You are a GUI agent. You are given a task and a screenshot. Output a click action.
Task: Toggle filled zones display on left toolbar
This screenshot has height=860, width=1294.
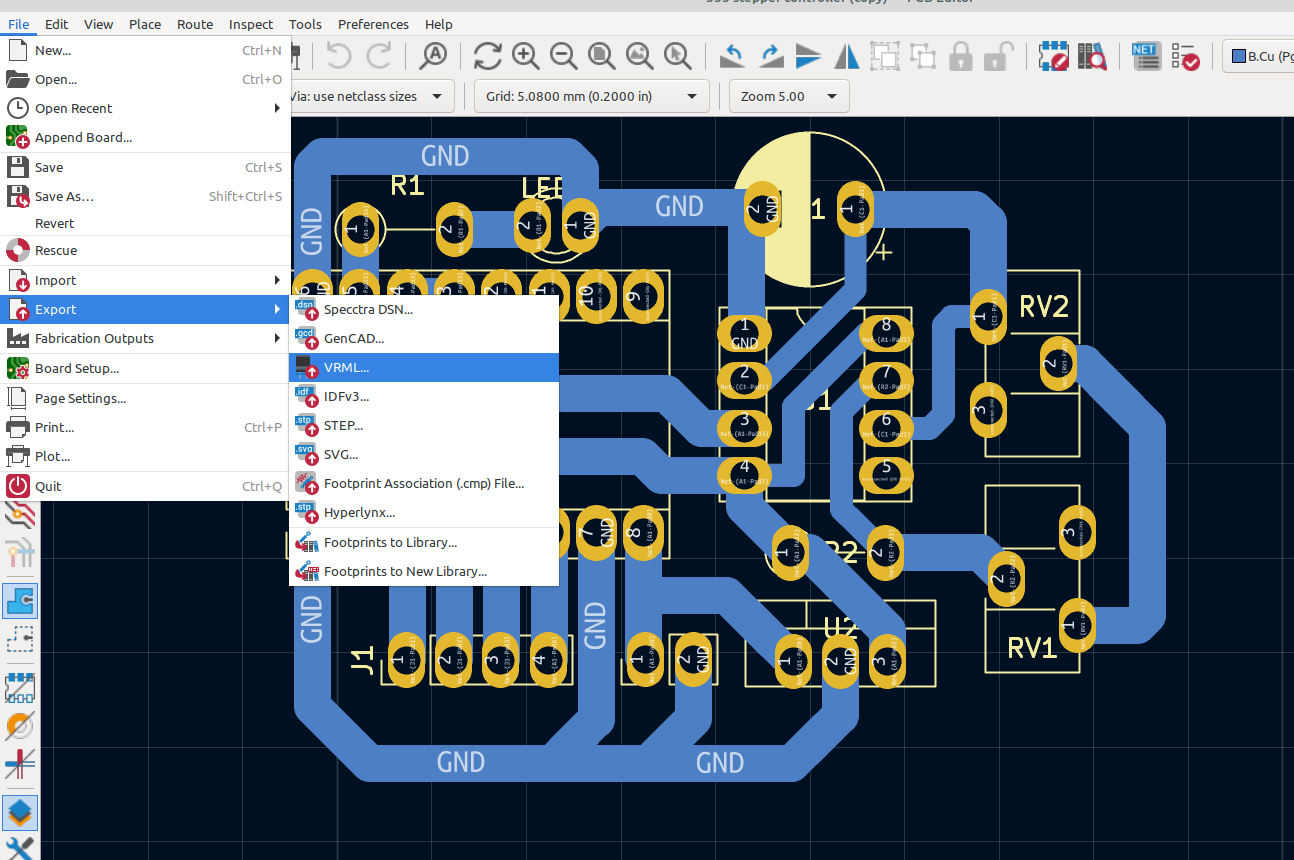20,601
